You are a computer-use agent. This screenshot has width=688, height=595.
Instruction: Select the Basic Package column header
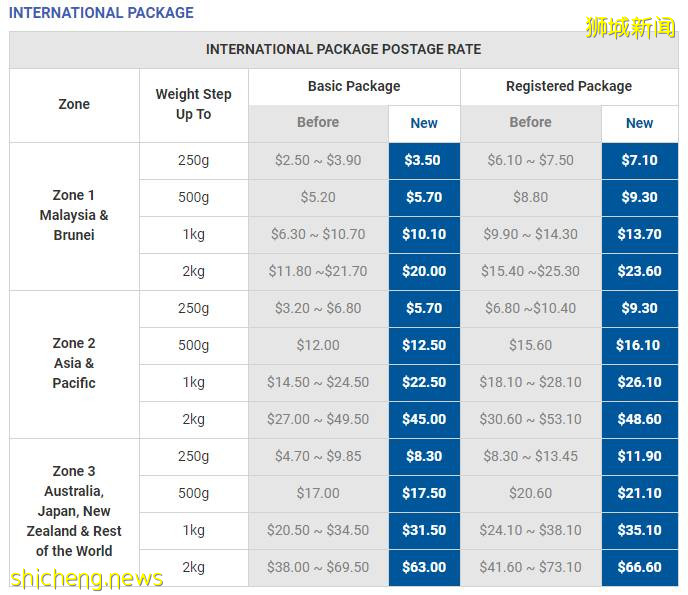click(354, 86)
